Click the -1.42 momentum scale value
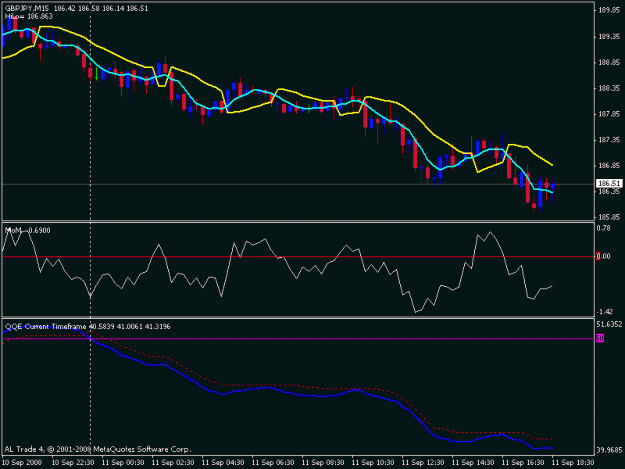Screen dimensions: 625x469 coord(604,312)
